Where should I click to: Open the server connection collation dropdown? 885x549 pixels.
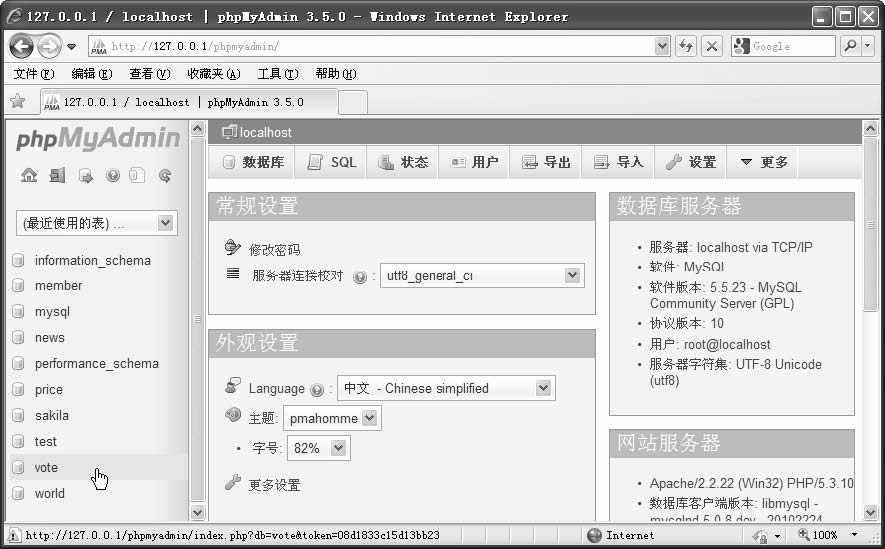pos(482,275)
